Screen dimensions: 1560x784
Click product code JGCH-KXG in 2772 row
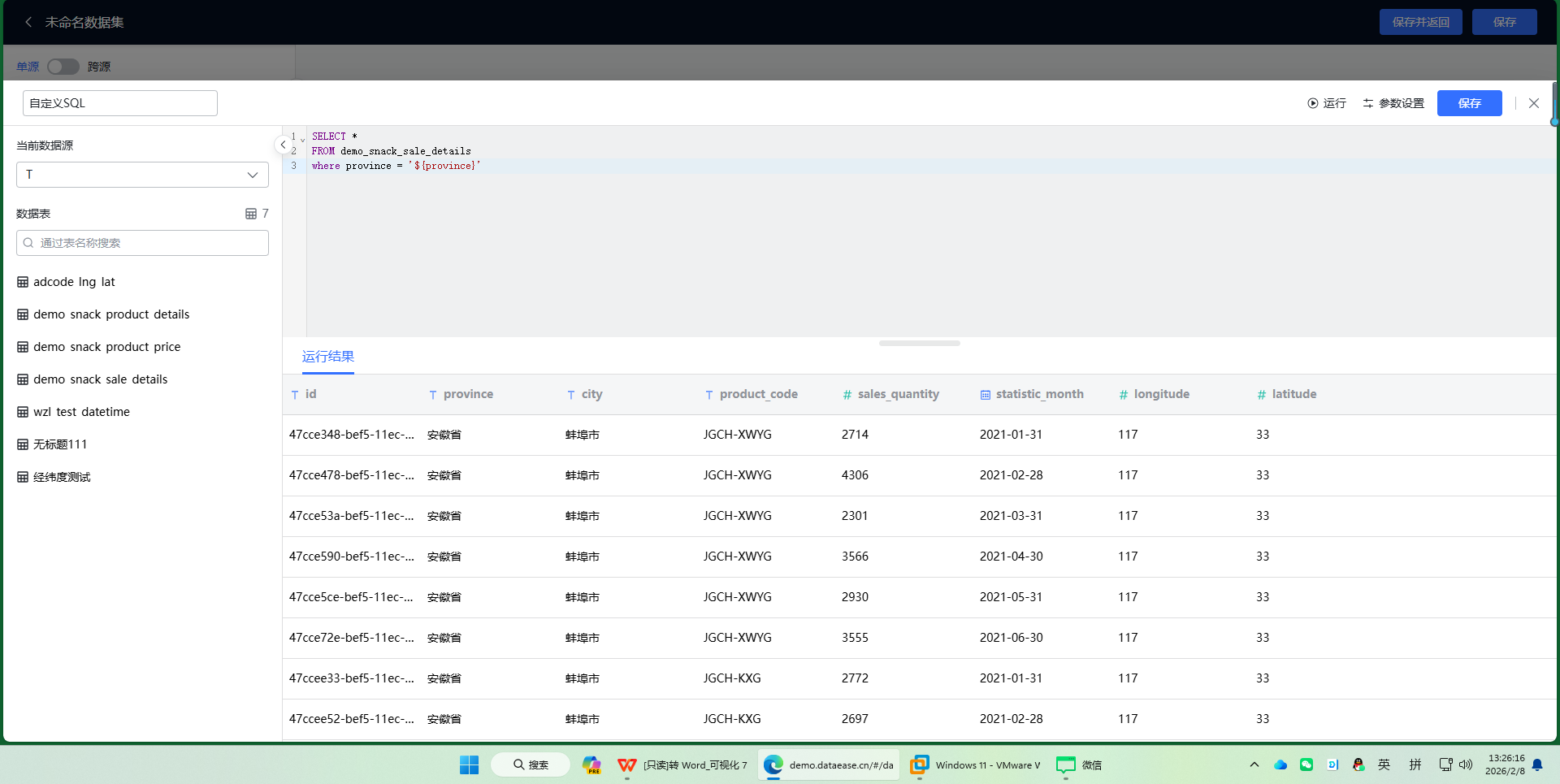pyautogui.click(x=732, y=678)
